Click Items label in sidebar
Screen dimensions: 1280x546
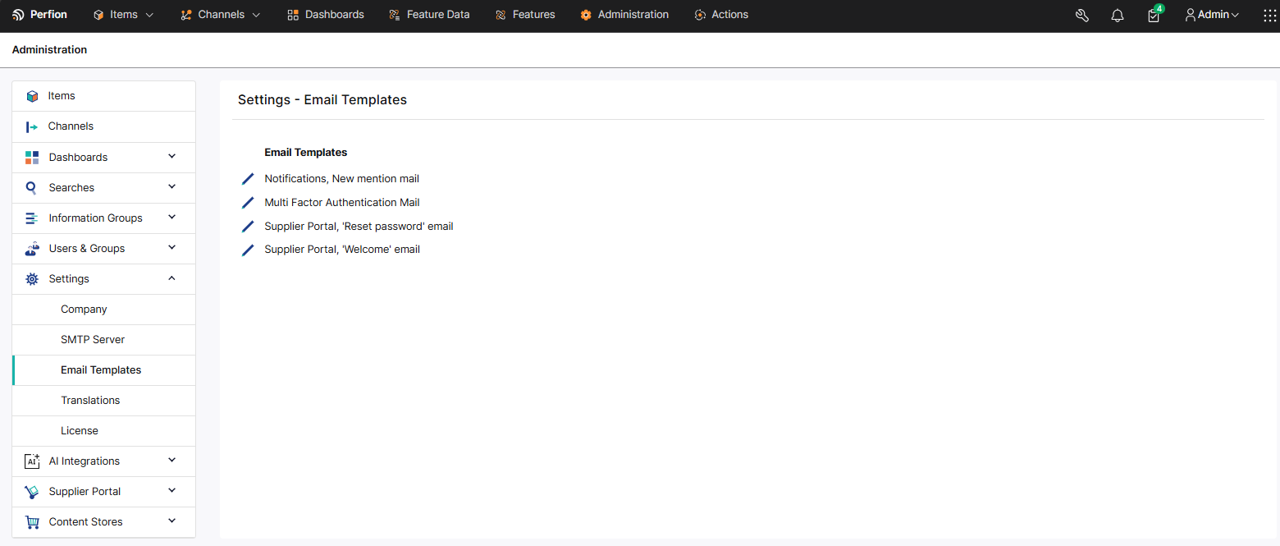pyautogui.click(x=62, y=96)
